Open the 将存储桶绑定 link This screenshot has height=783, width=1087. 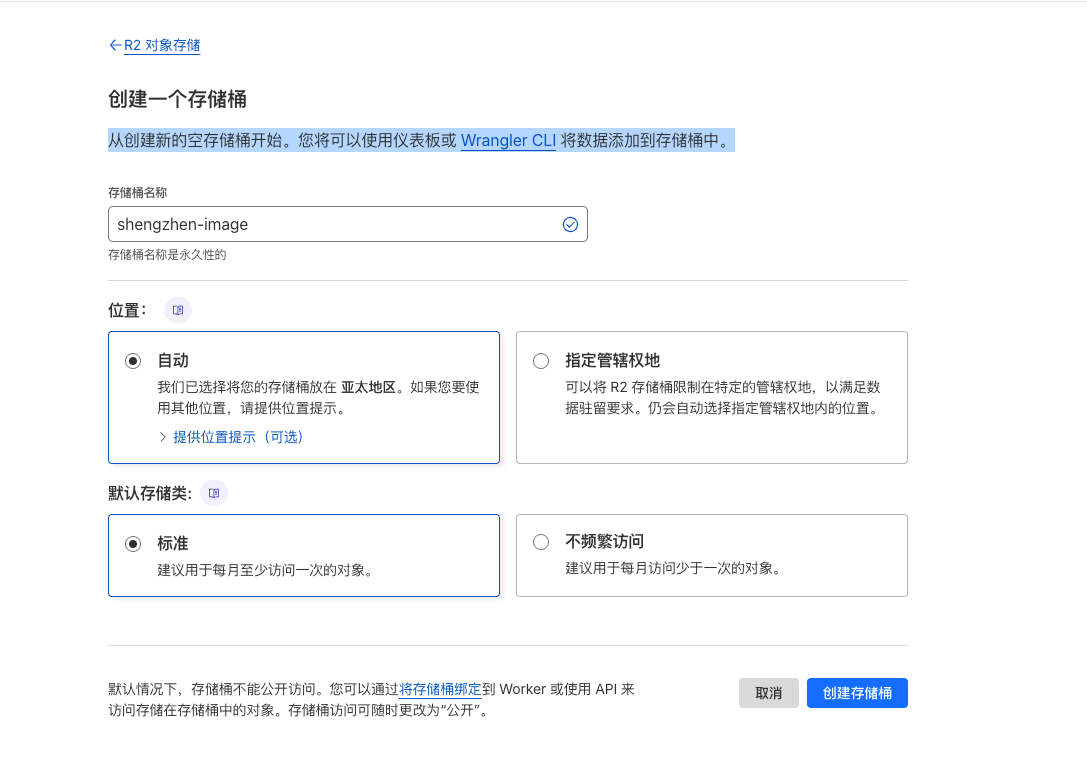pos(440,689)
